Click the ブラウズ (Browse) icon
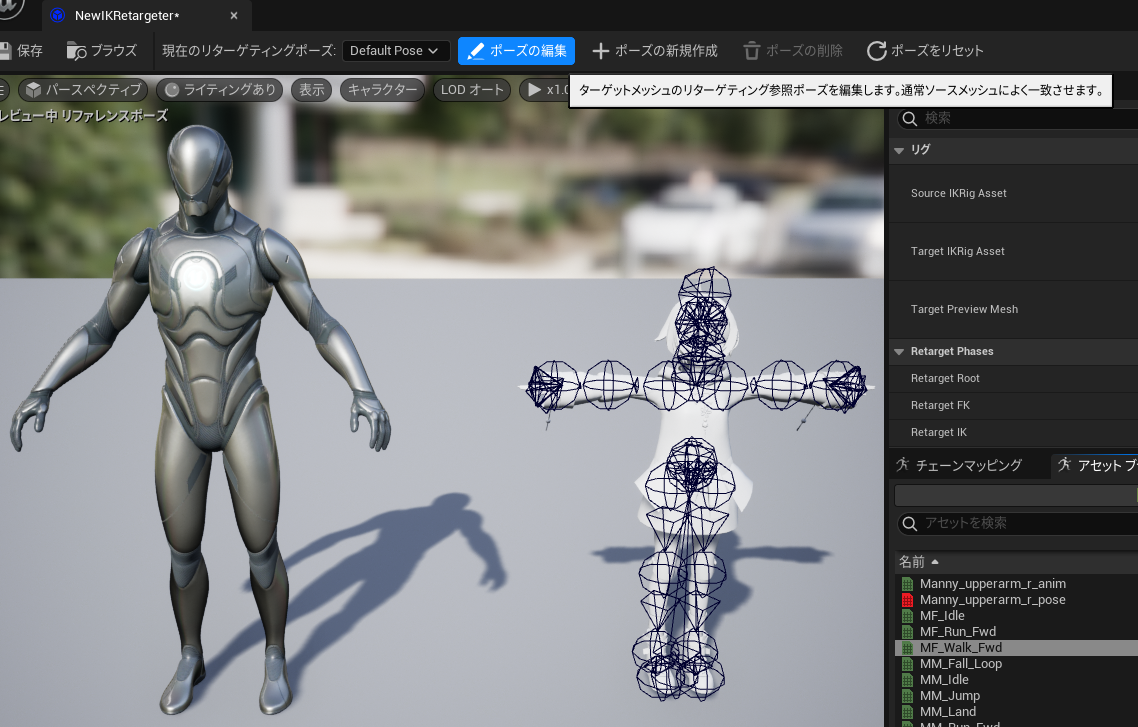The height and width of the screenshot is (727, 1138). point(75,50)
